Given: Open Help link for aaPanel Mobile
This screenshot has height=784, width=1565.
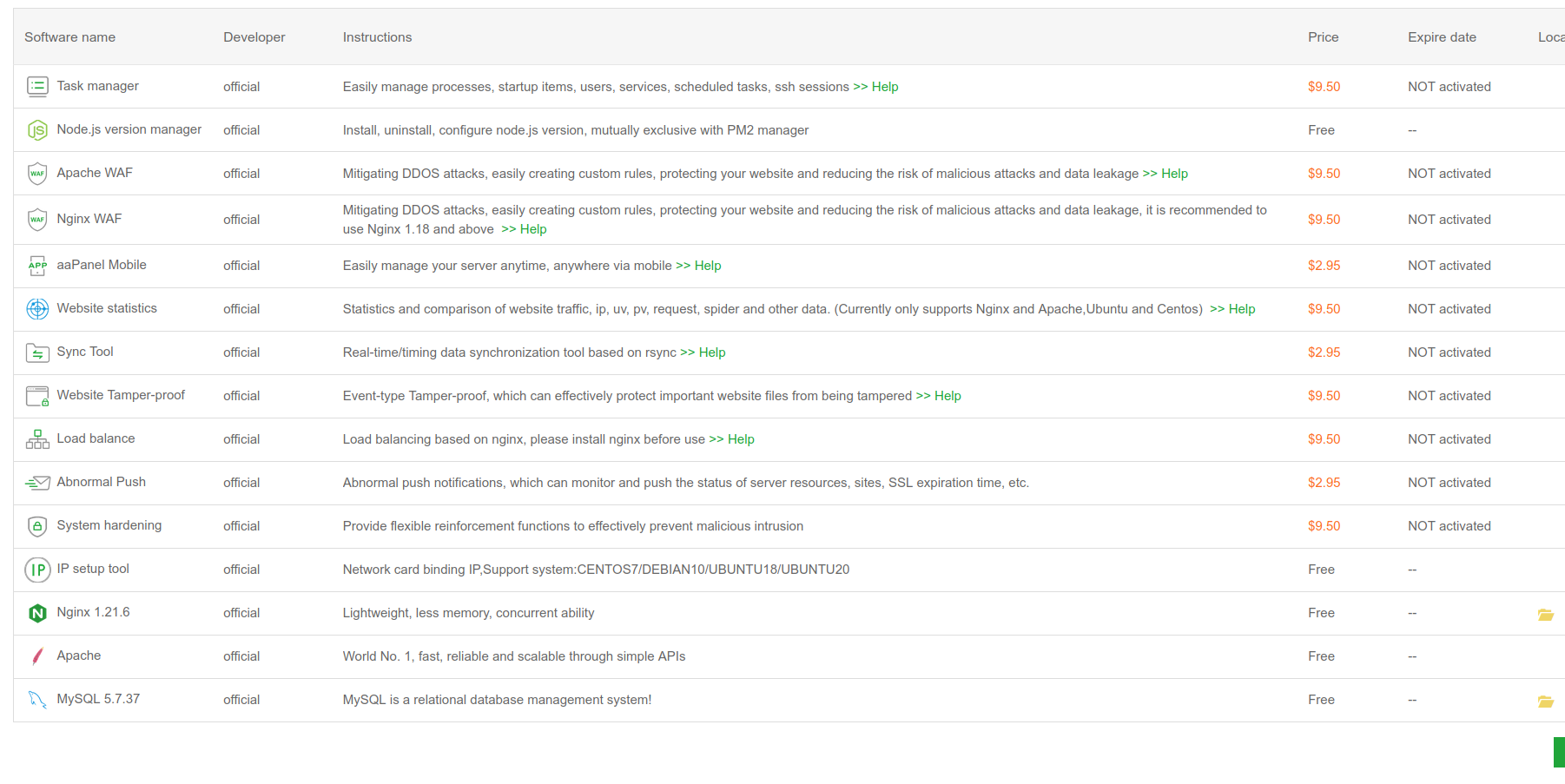Looking at the screenshot, I should pyautogui.click(x=698, y=266).
